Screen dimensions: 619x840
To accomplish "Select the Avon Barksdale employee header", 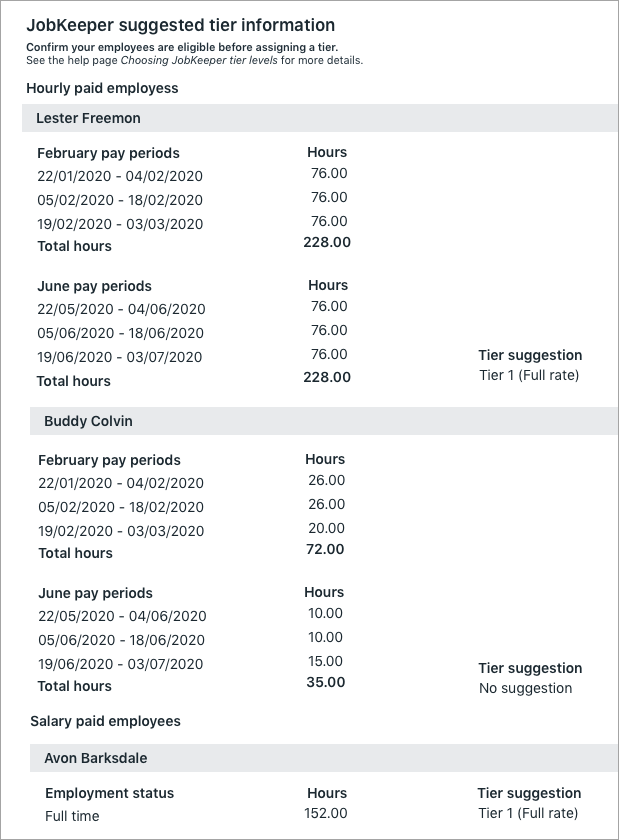I will (x=96, y=758).
